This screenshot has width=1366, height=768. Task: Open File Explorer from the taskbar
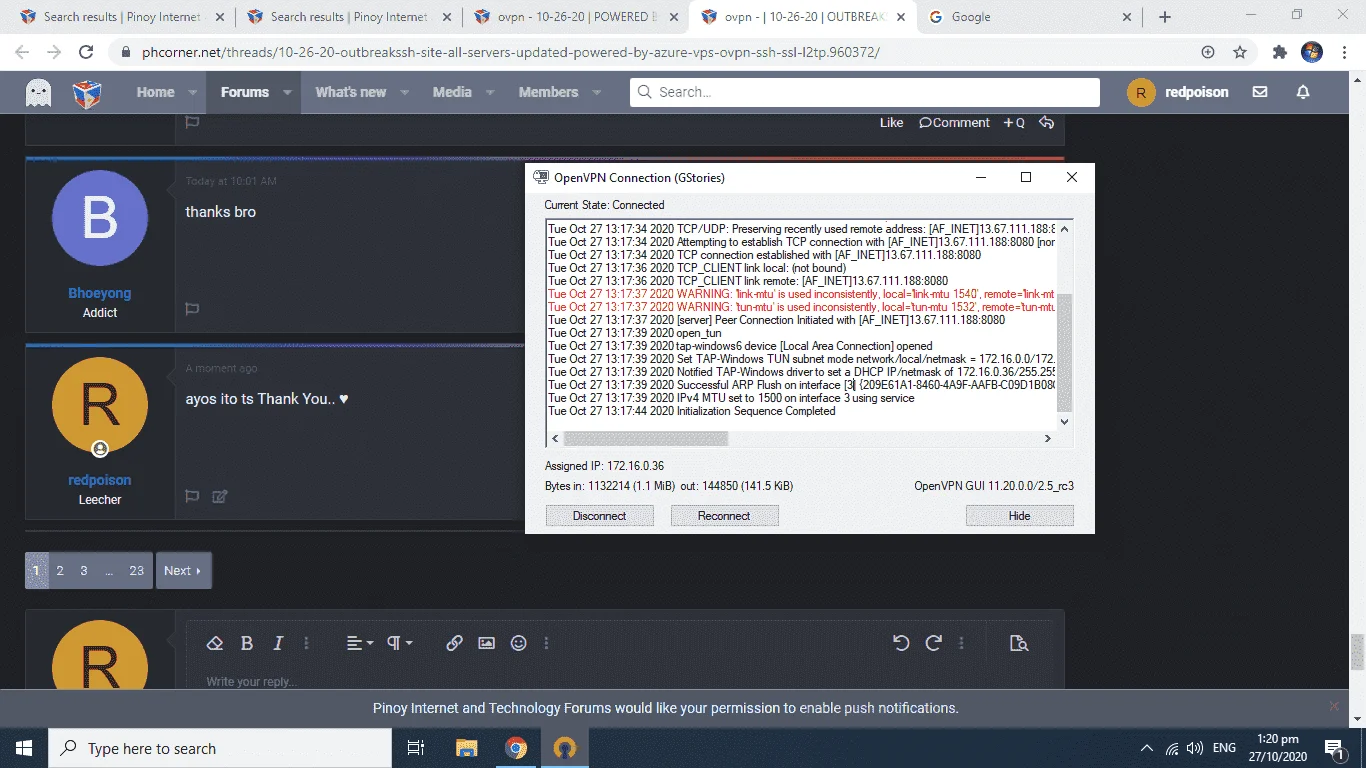click(467, 748)
